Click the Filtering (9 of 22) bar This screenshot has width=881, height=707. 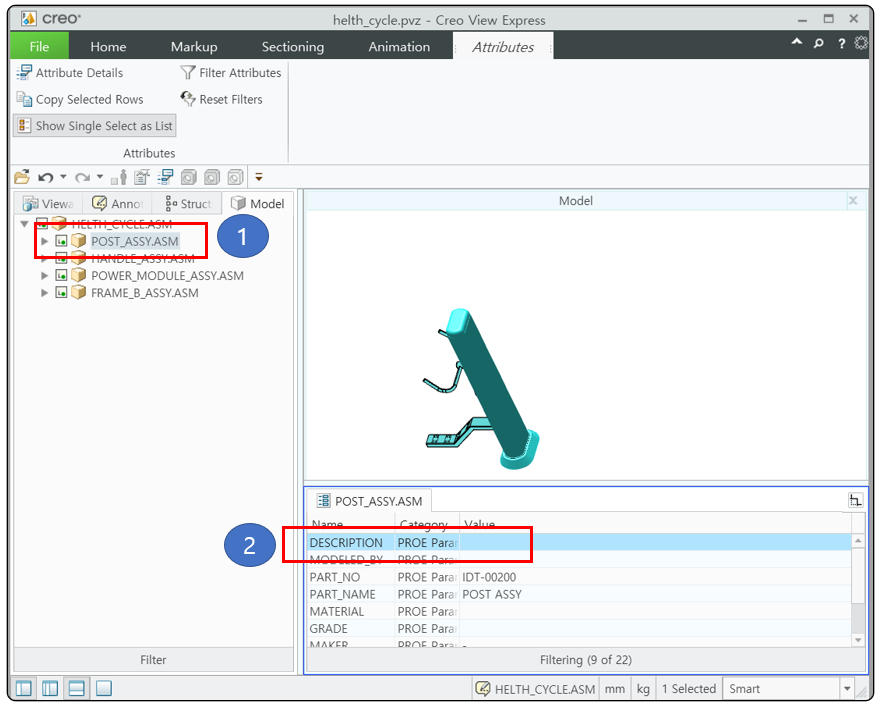585,660
